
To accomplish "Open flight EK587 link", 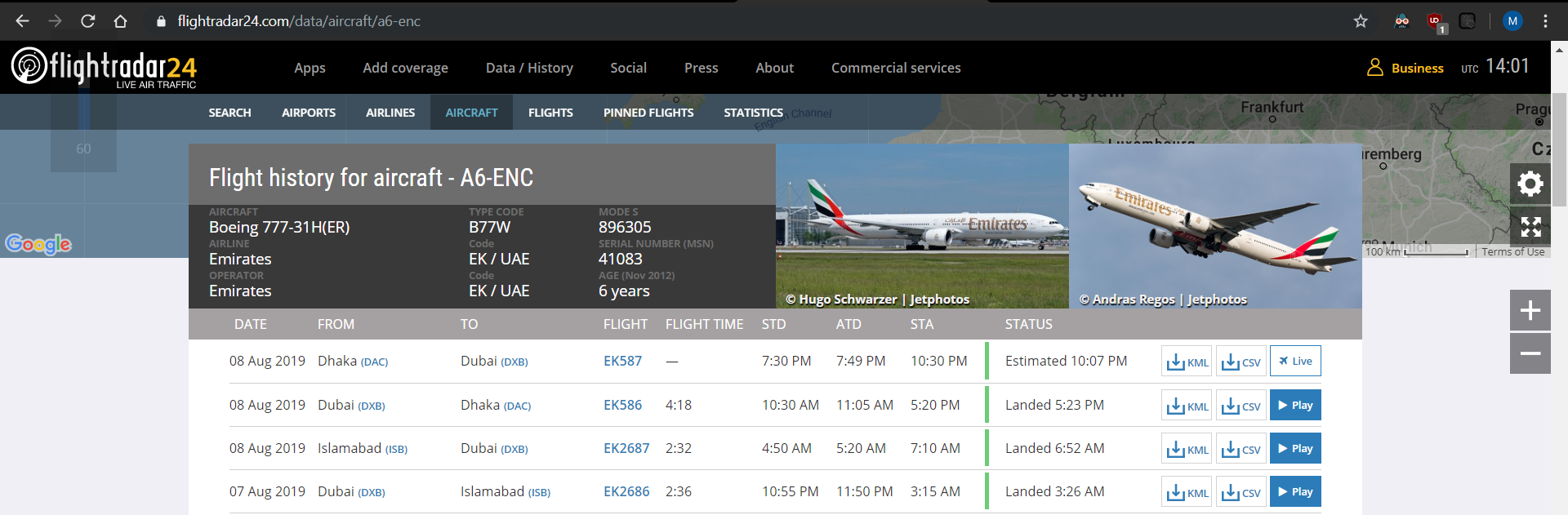I will coord(622,362).
